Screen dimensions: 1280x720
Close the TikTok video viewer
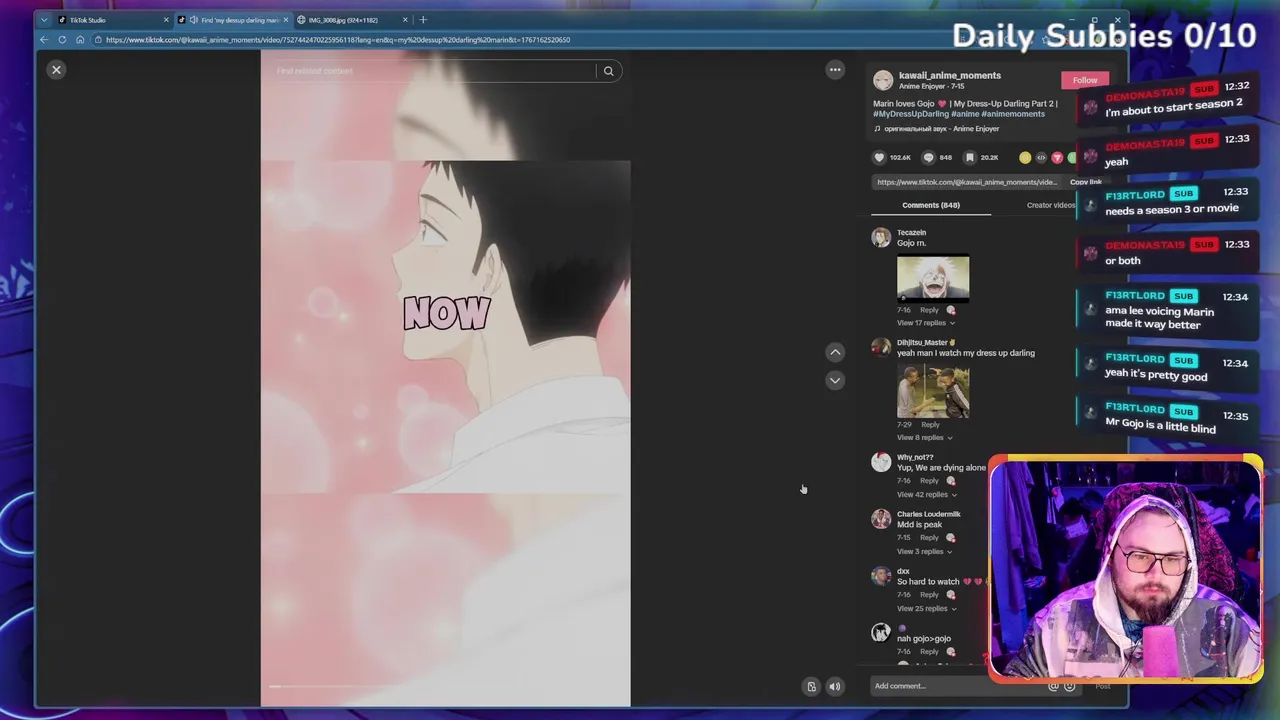(x=56, y=69)
